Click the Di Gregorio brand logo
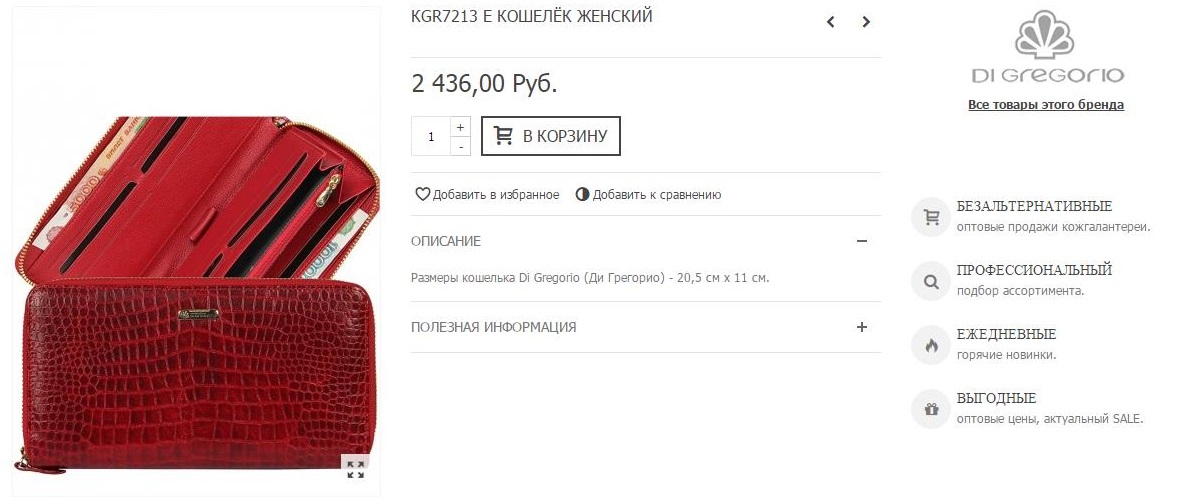The width and height of the screenshot is (1185, 504). coord(1047,47)
